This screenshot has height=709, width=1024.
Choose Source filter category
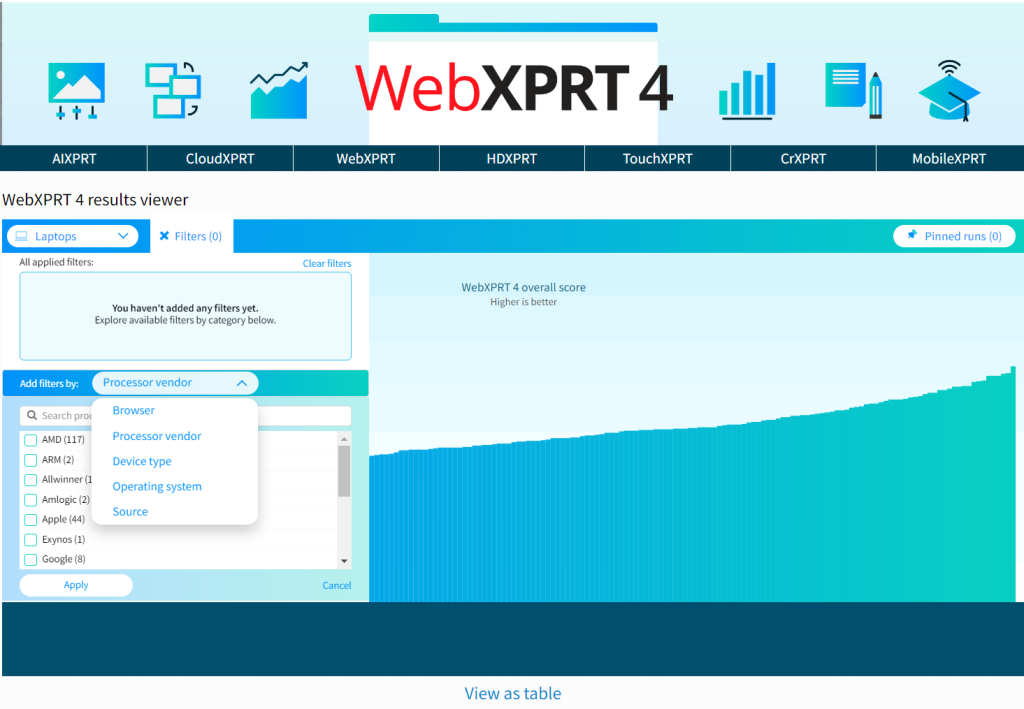click(x=130, y=512)
